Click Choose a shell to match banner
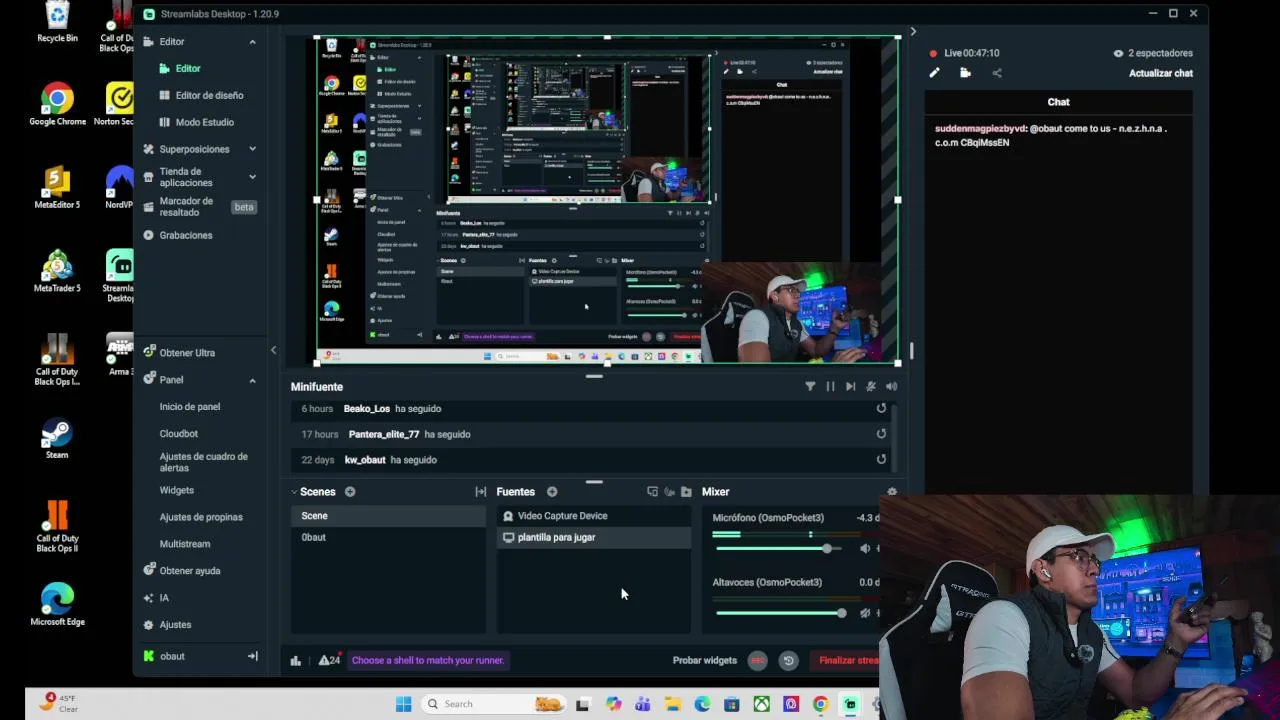 [428, 660]
